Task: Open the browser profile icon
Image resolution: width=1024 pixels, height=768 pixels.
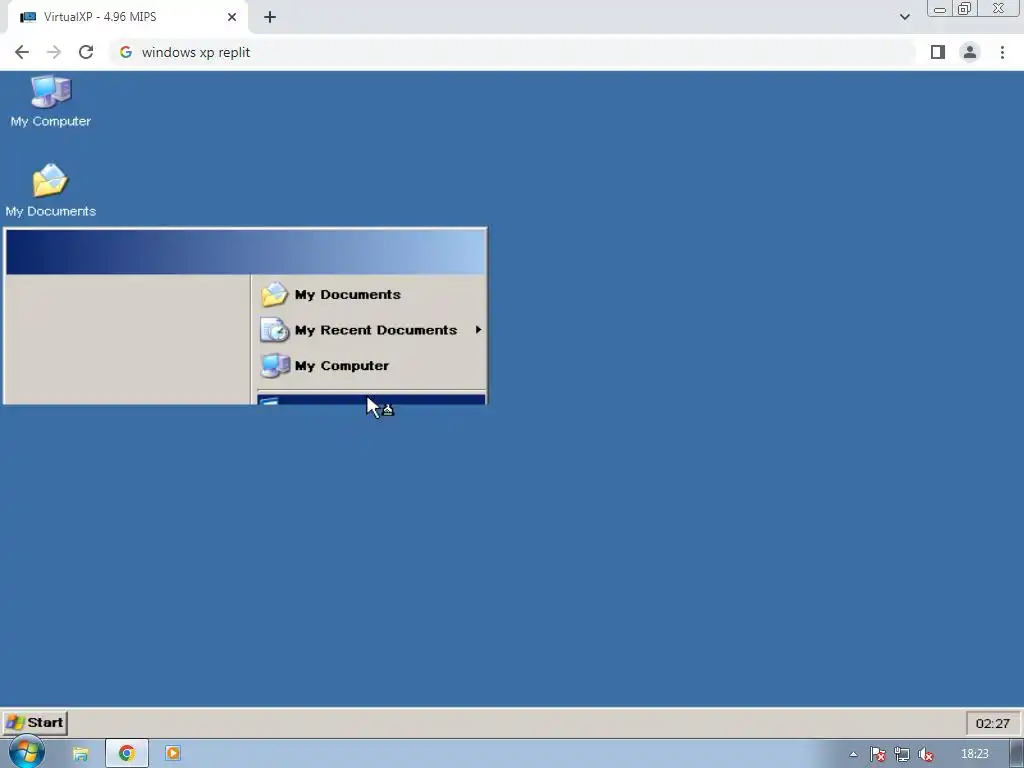Action: [970, 52]
